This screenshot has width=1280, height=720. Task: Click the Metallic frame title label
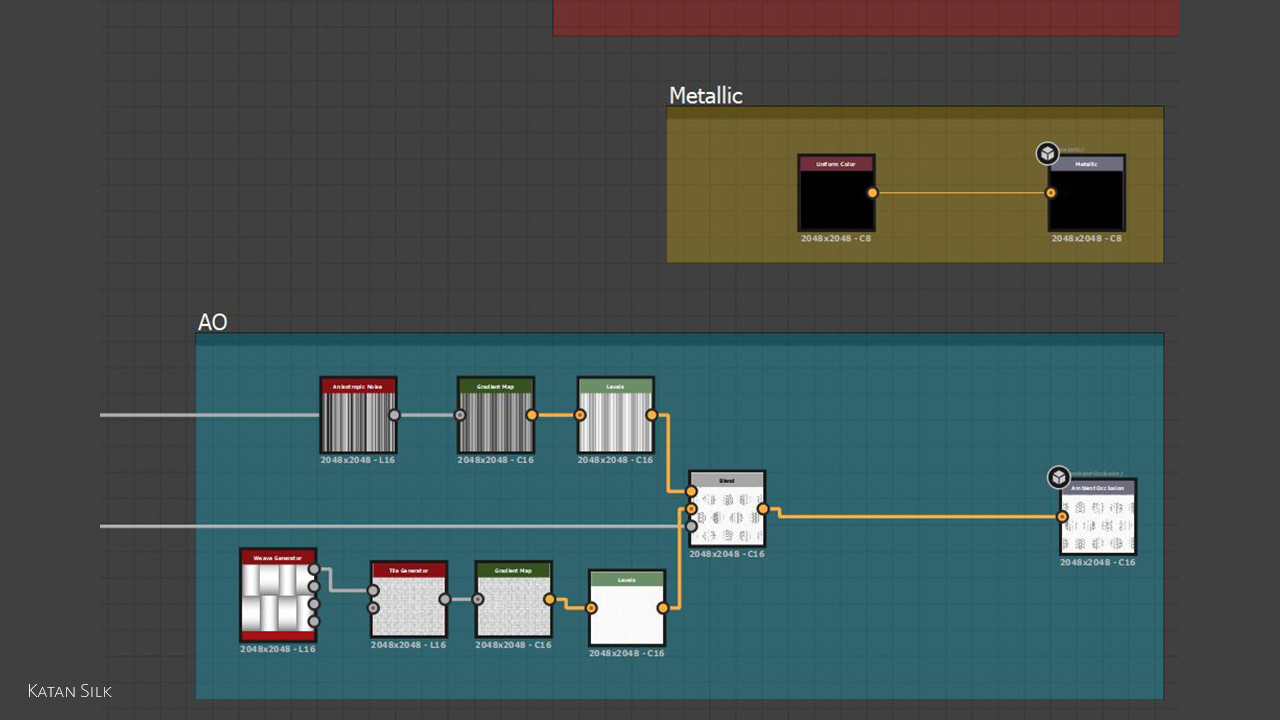coord(706,96)
